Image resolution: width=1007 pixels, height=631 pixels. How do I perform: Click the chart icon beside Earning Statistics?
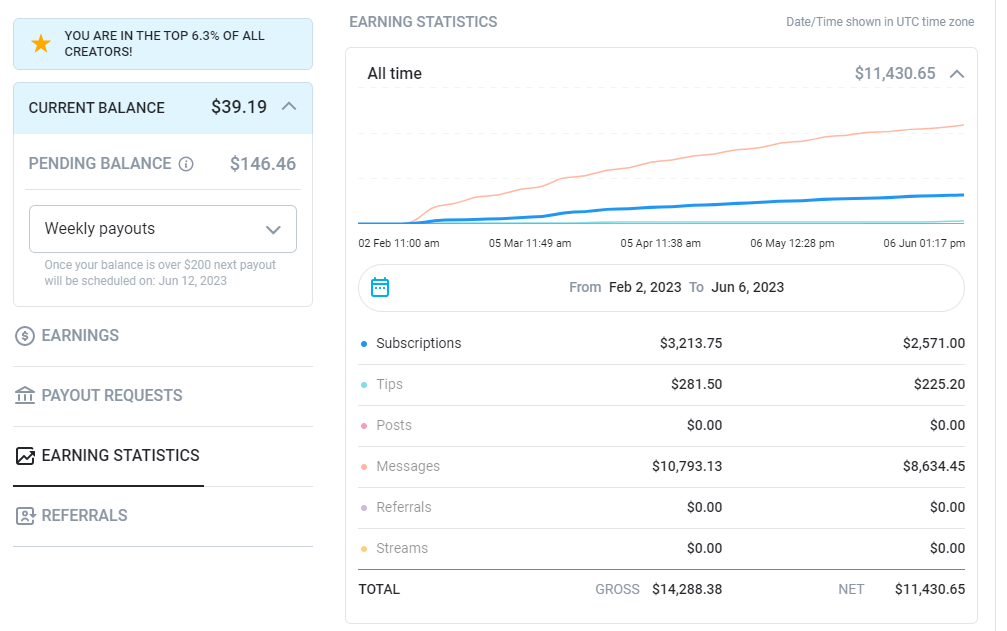(25, 456)
